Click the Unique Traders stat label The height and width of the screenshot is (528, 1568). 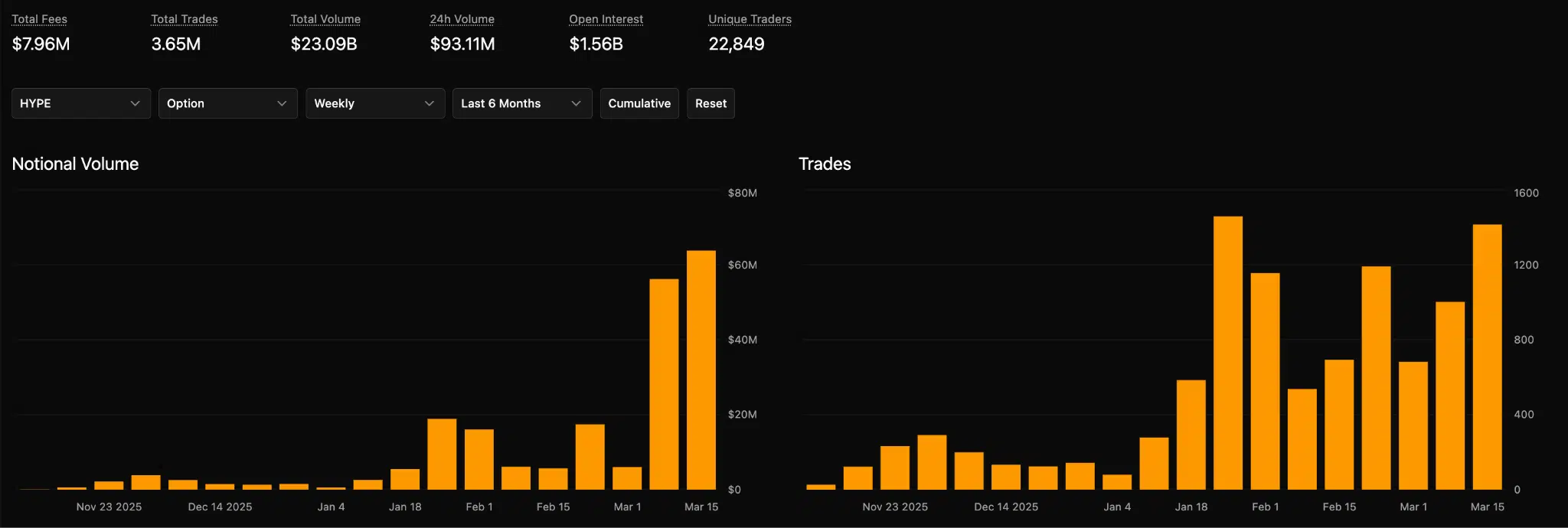tap(750, 19)
